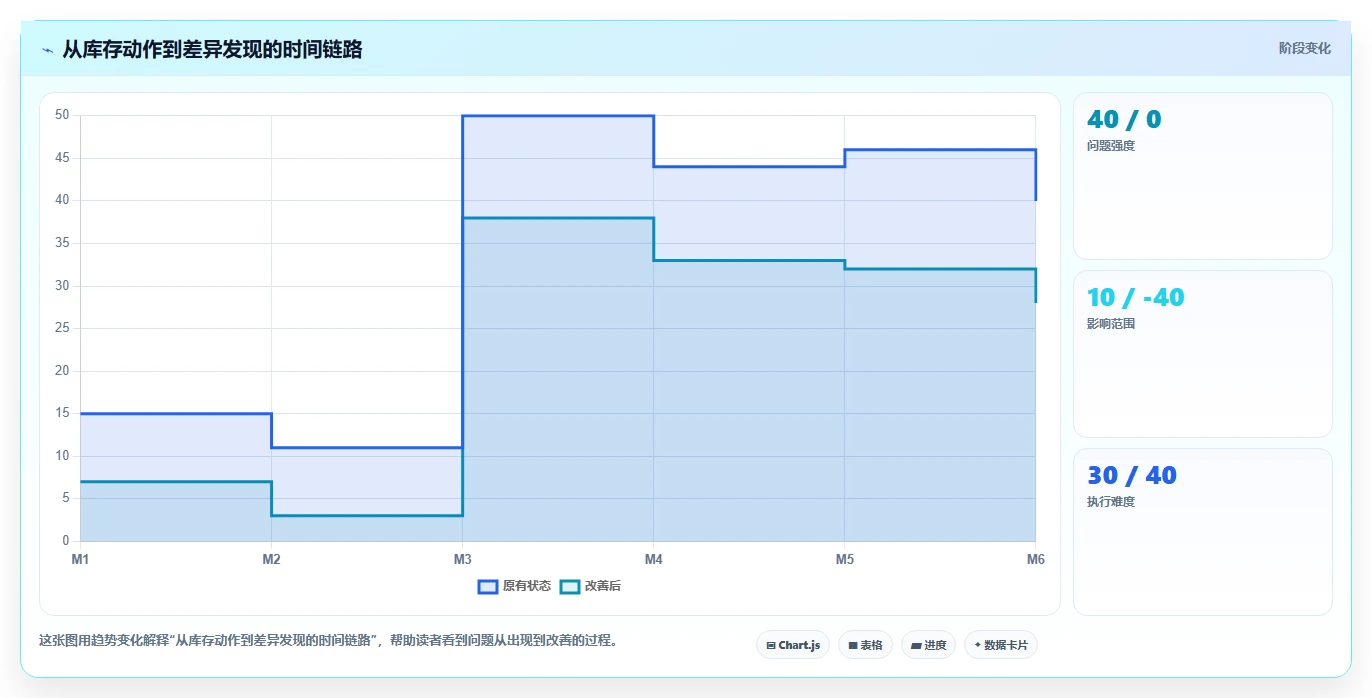This screenshot has height=698, width=1372.
Task: Click the chart description sentence below the chart
Action: click(x=328, y=640)
